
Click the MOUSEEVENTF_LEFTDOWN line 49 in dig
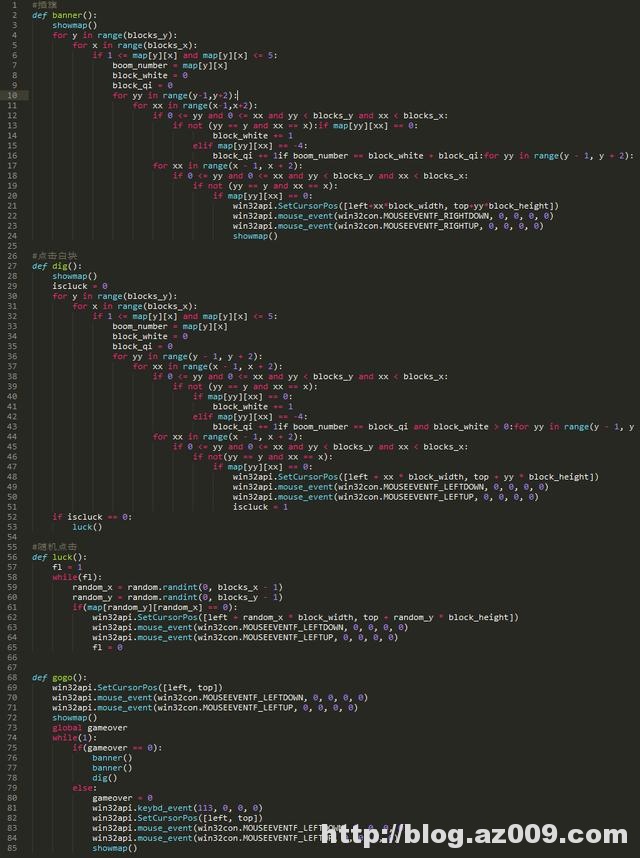[391, 486]
